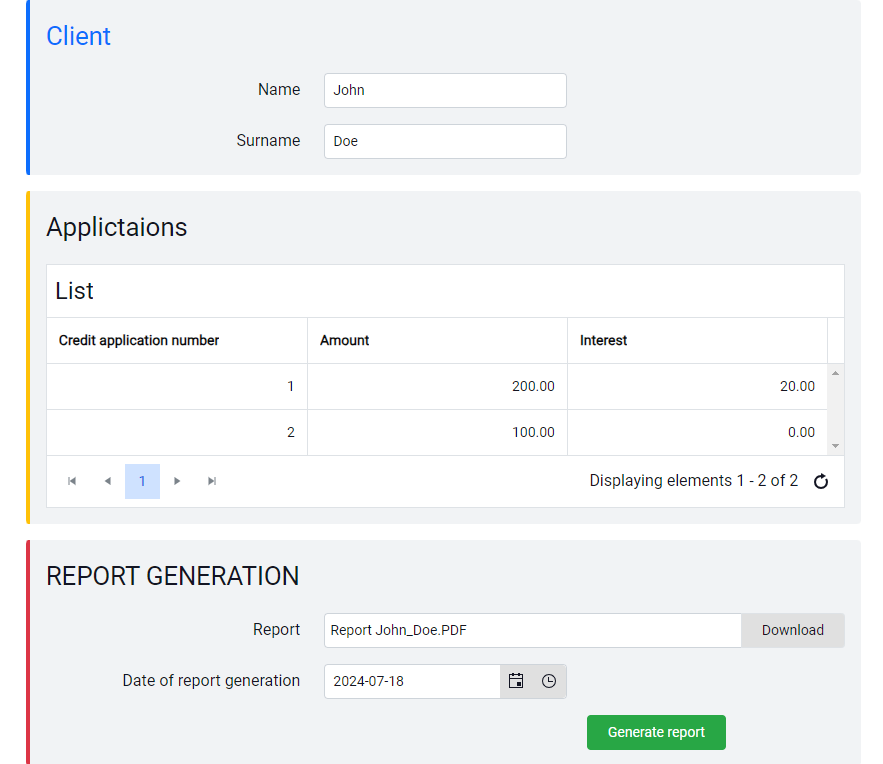Open the clock time picker icon
The width and height of the screenshot is (883, 764).
[549, 681]
